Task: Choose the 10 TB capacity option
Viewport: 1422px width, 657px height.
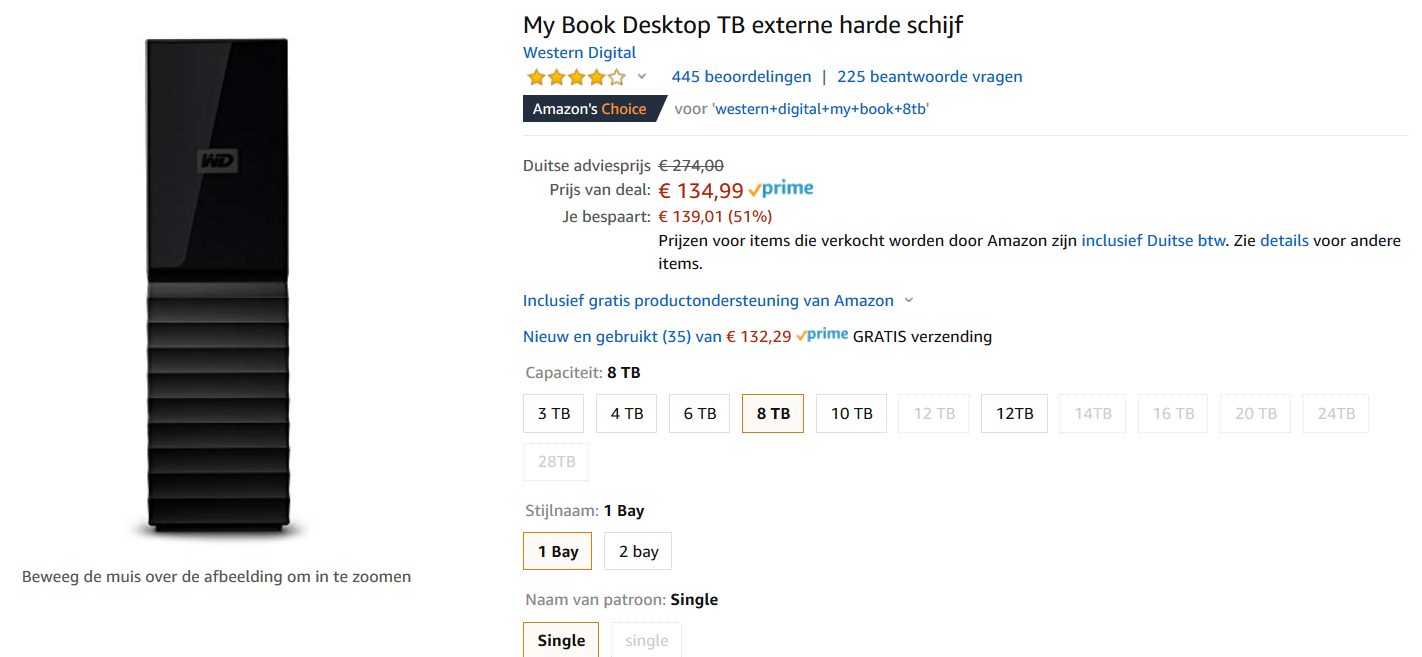Action: (x=852, y=413)
